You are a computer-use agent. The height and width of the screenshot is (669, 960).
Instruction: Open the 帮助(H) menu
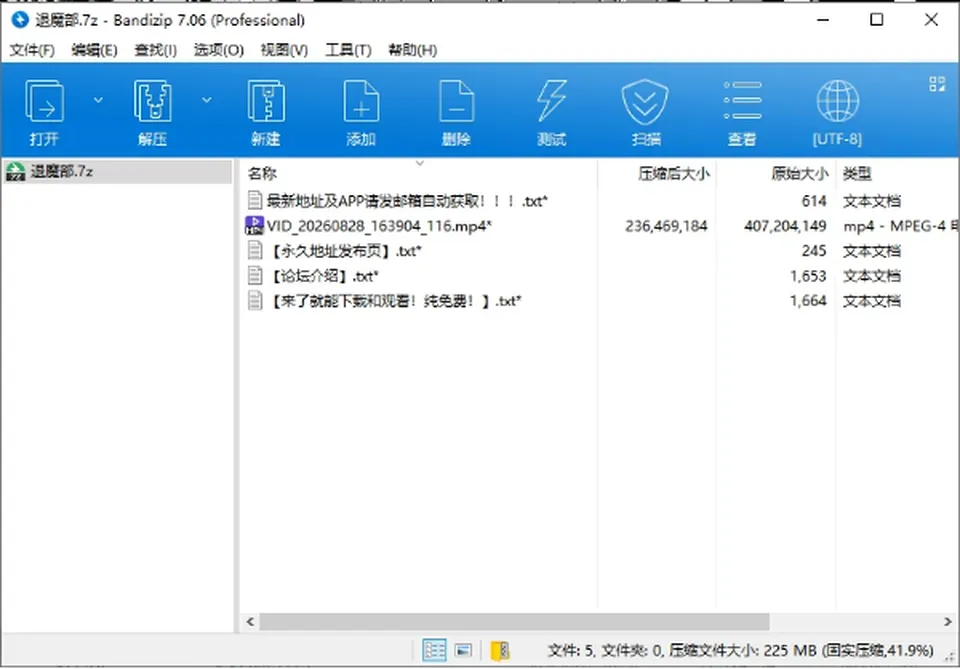413,50
